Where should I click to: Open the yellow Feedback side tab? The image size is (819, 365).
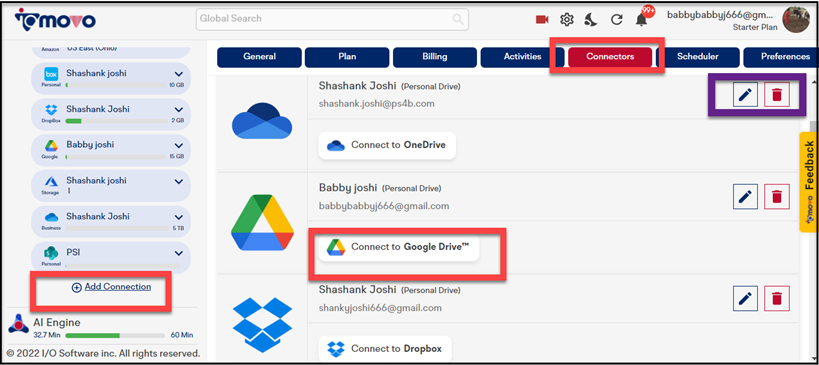[809, 182]
